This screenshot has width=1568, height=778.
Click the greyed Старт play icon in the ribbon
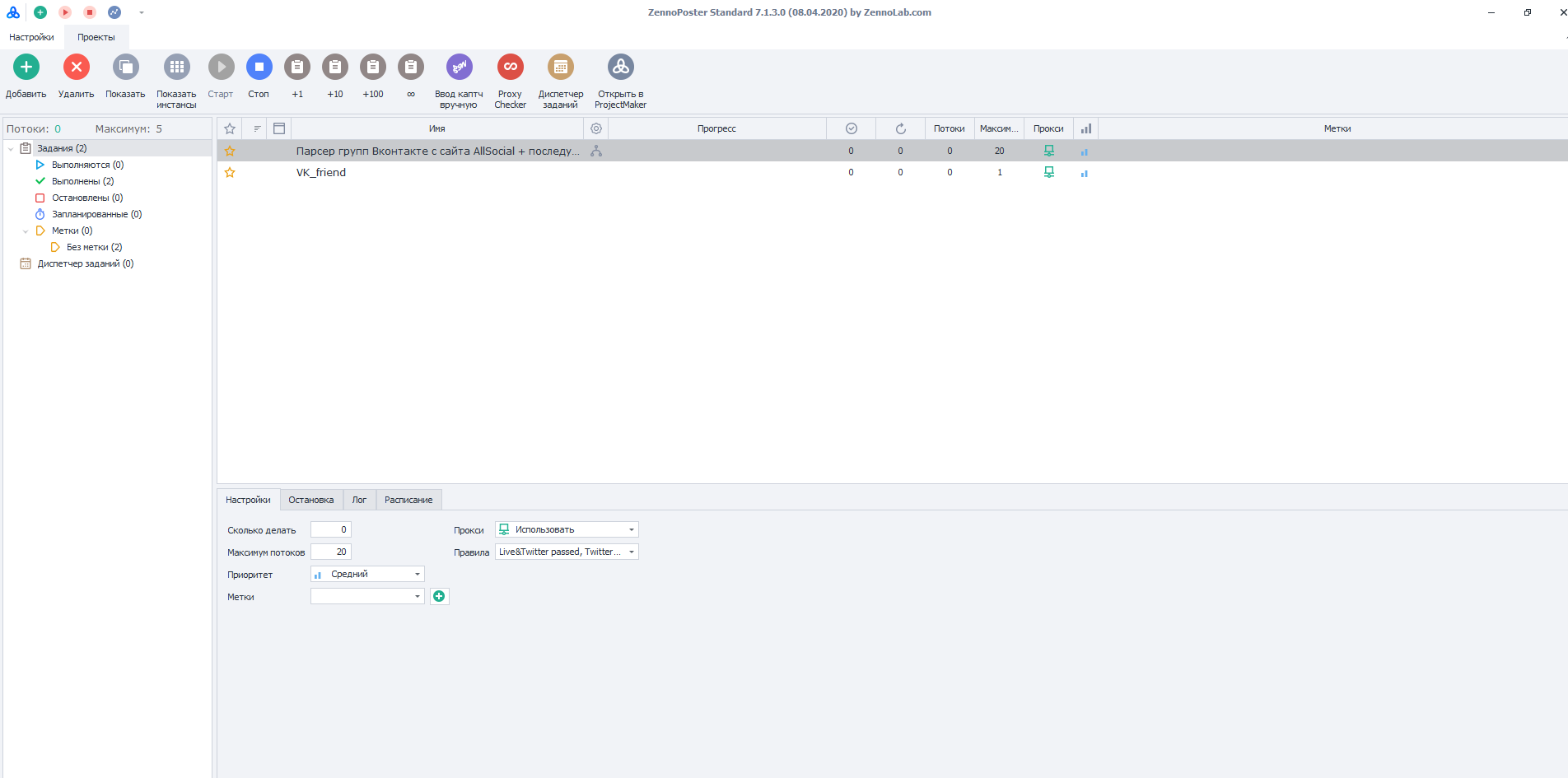(x=221, y=67)
